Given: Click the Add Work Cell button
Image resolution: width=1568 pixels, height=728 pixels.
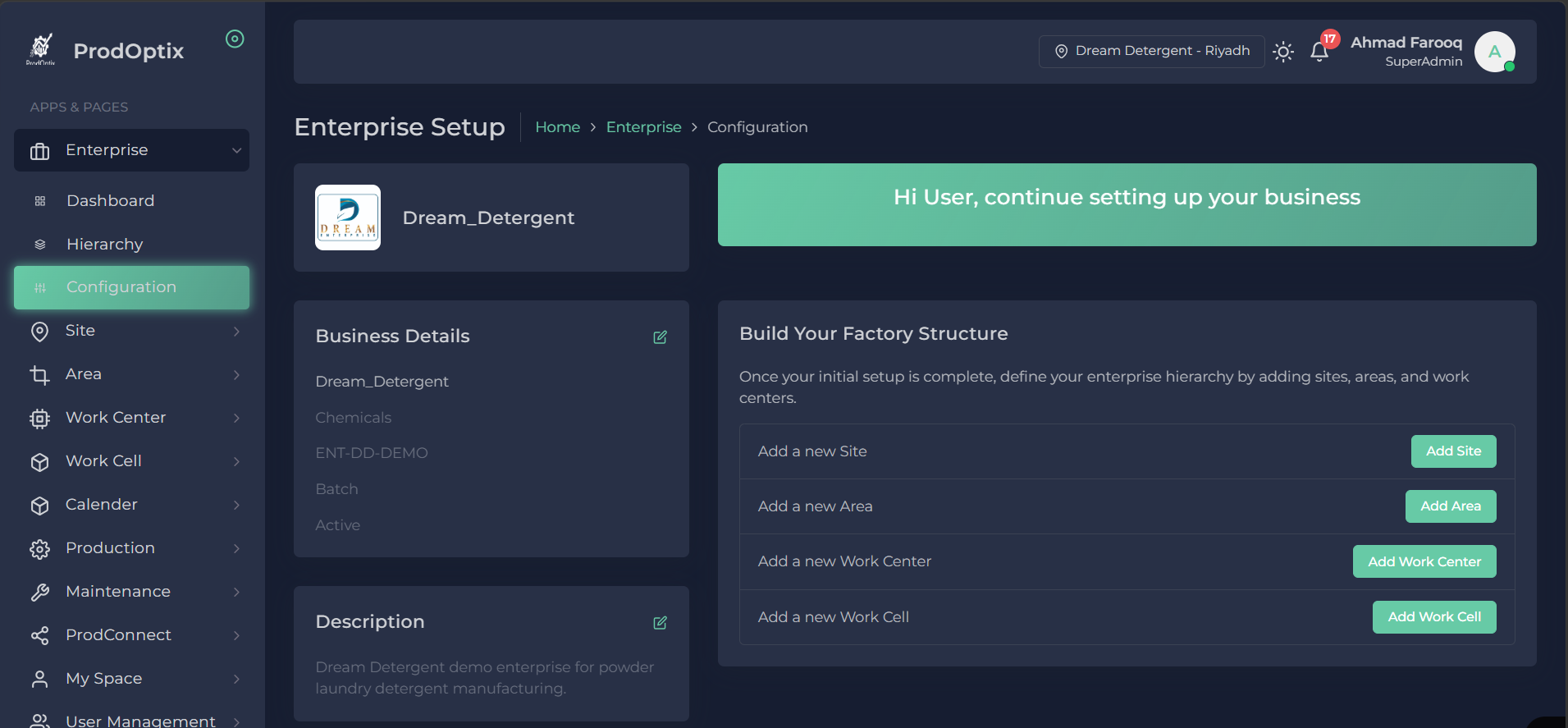Looking at the screenshot, I should tap(1434, 617).
